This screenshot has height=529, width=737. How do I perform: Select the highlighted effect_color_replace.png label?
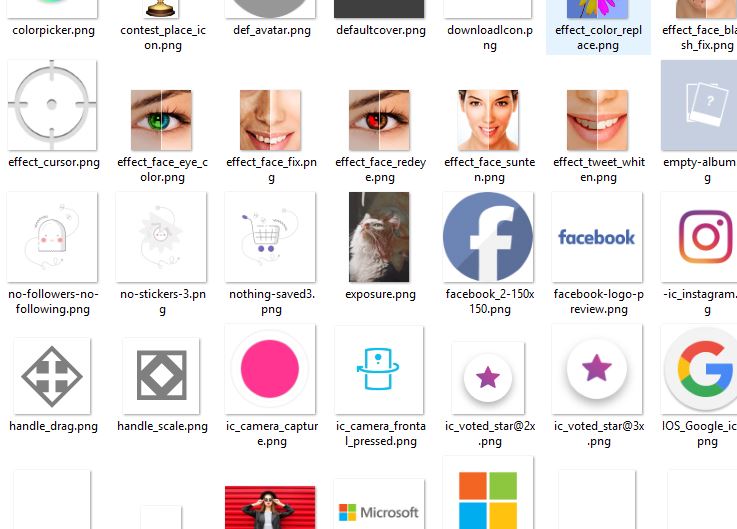598,38
